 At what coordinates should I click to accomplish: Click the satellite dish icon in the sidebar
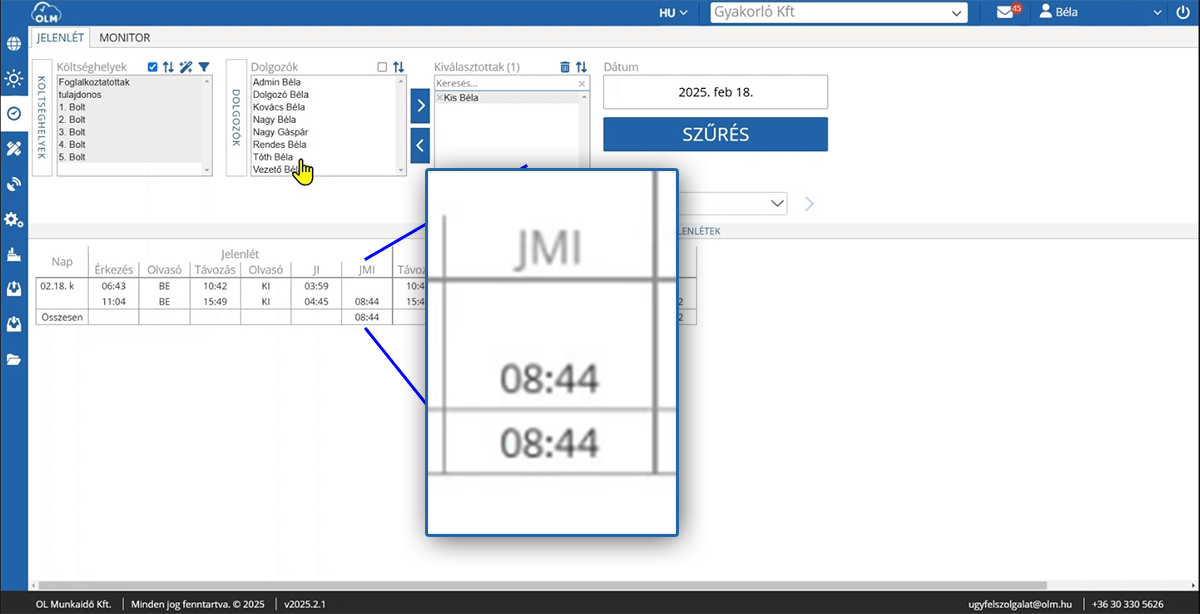click(x=14, y=184)
